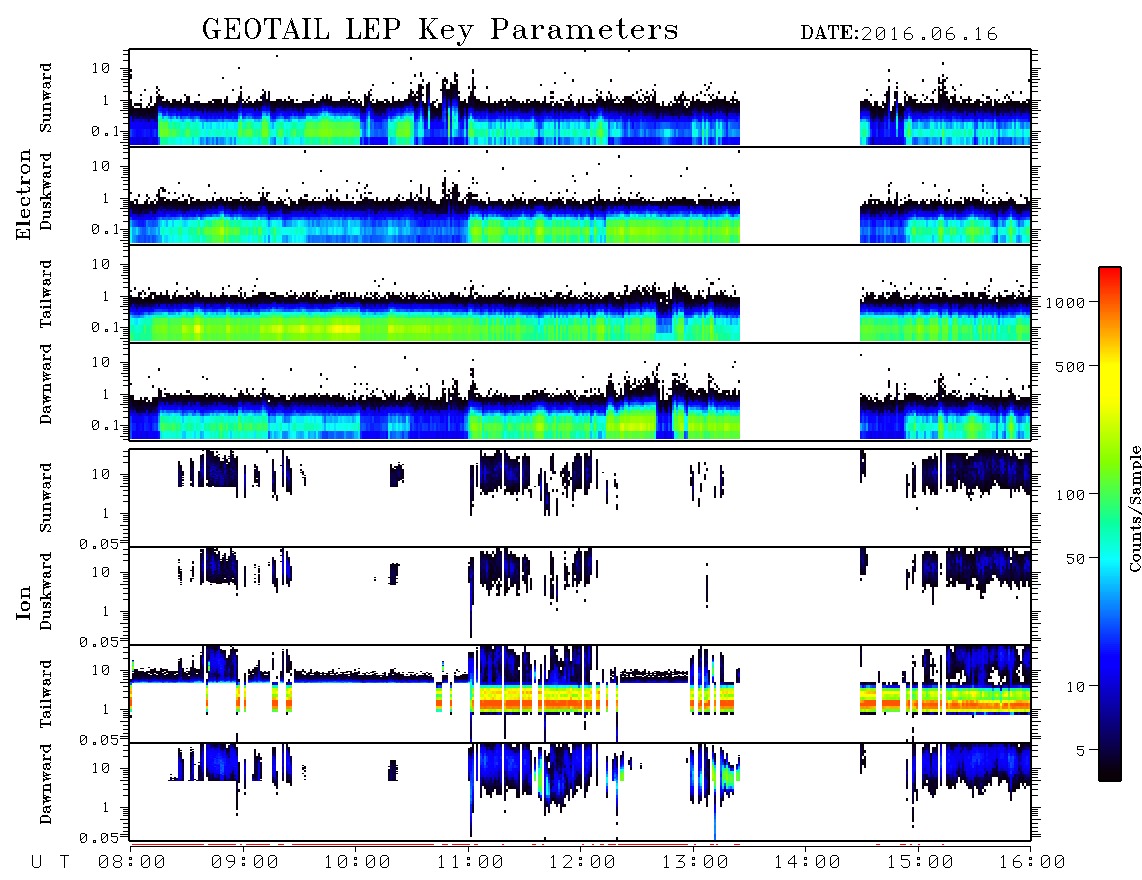Click the Ion Dawnward spectrogram panel
The width and height of the screenshot is (1142, 880).
click(580, 792)
